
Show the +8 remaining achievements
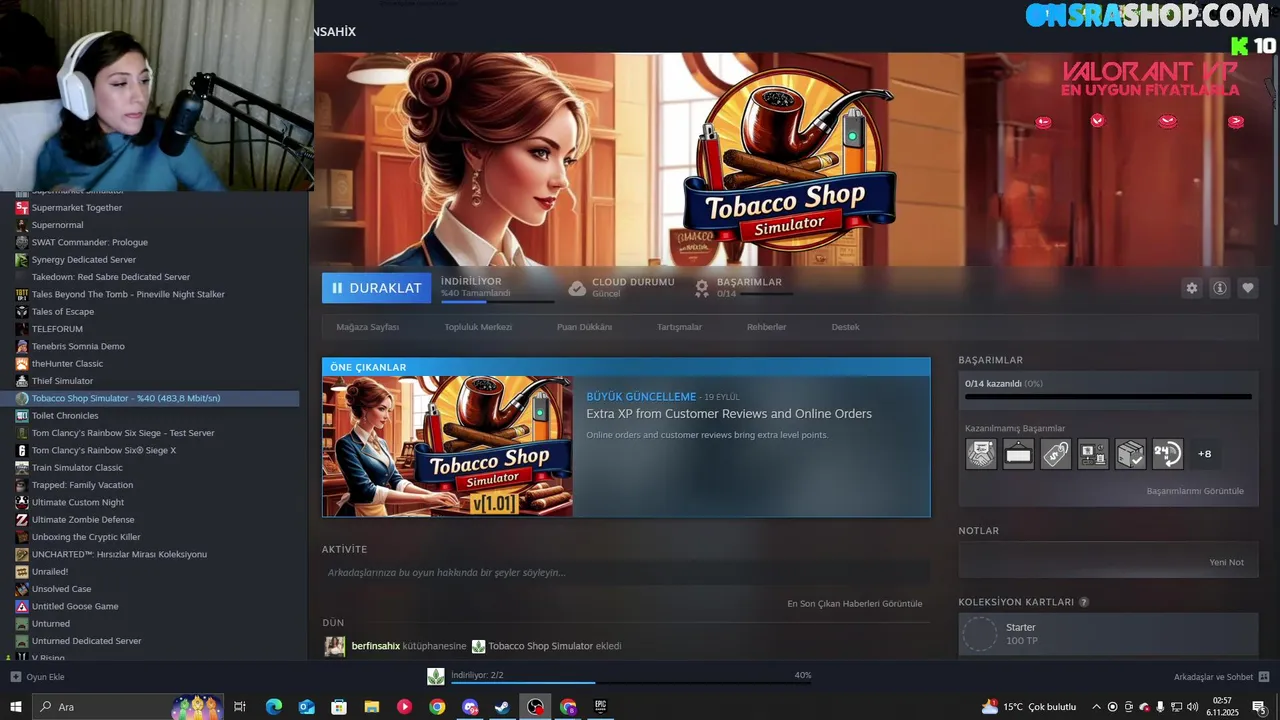pos(1205,454)
